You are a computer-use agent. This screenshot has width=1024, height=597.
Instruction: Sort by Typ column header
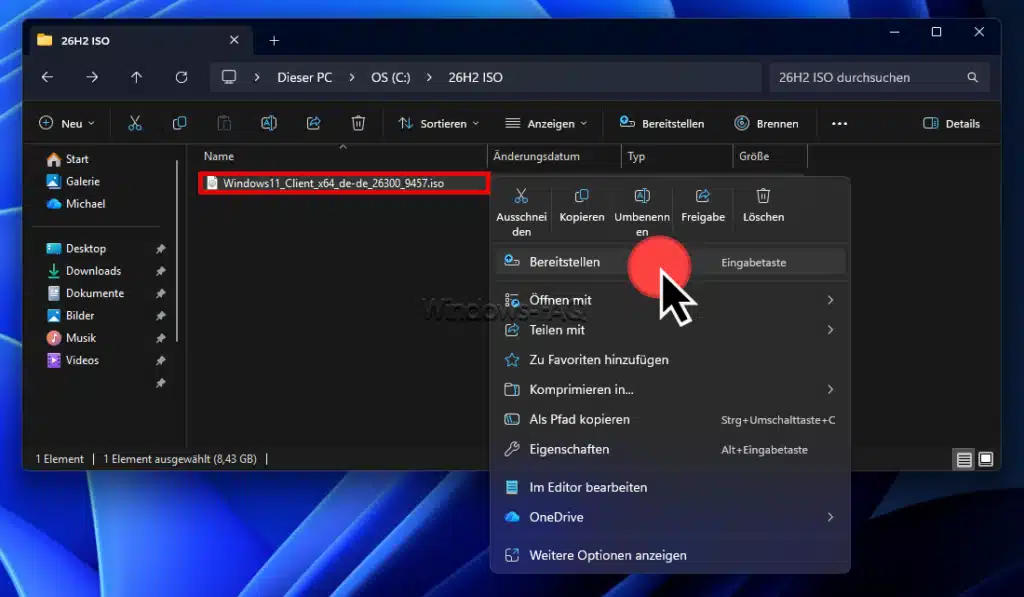pyautogui.click(x=636, y=157)
